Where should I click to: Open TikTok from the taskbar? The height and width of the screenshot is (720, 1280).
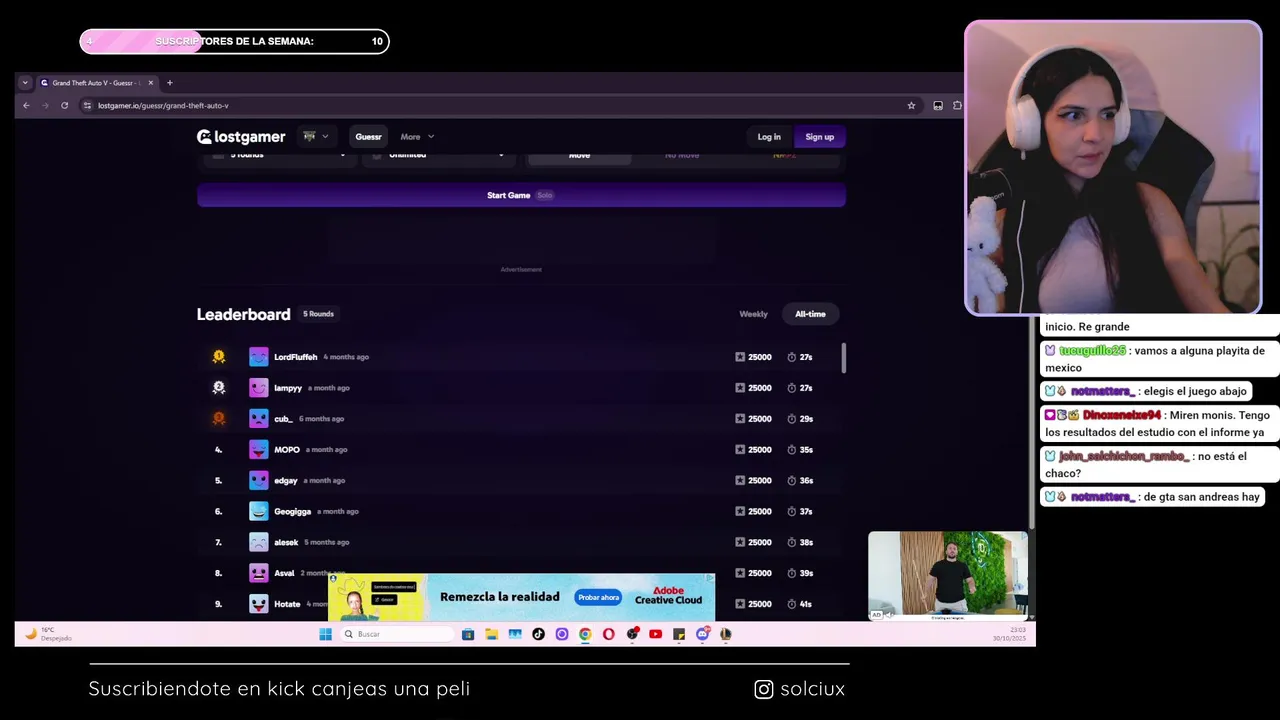[538, 634]
